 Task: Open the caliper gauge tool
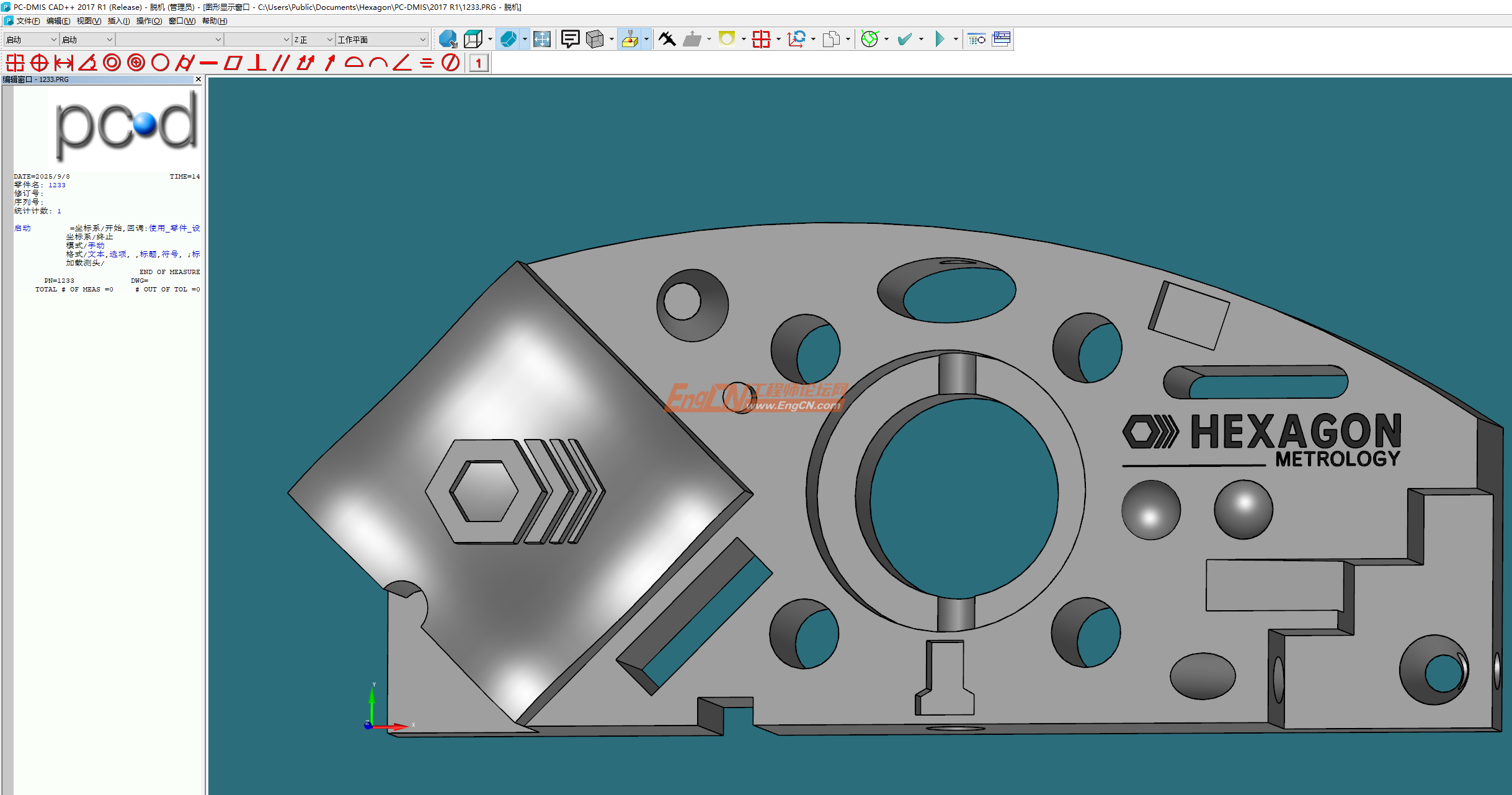coord(667,39)
